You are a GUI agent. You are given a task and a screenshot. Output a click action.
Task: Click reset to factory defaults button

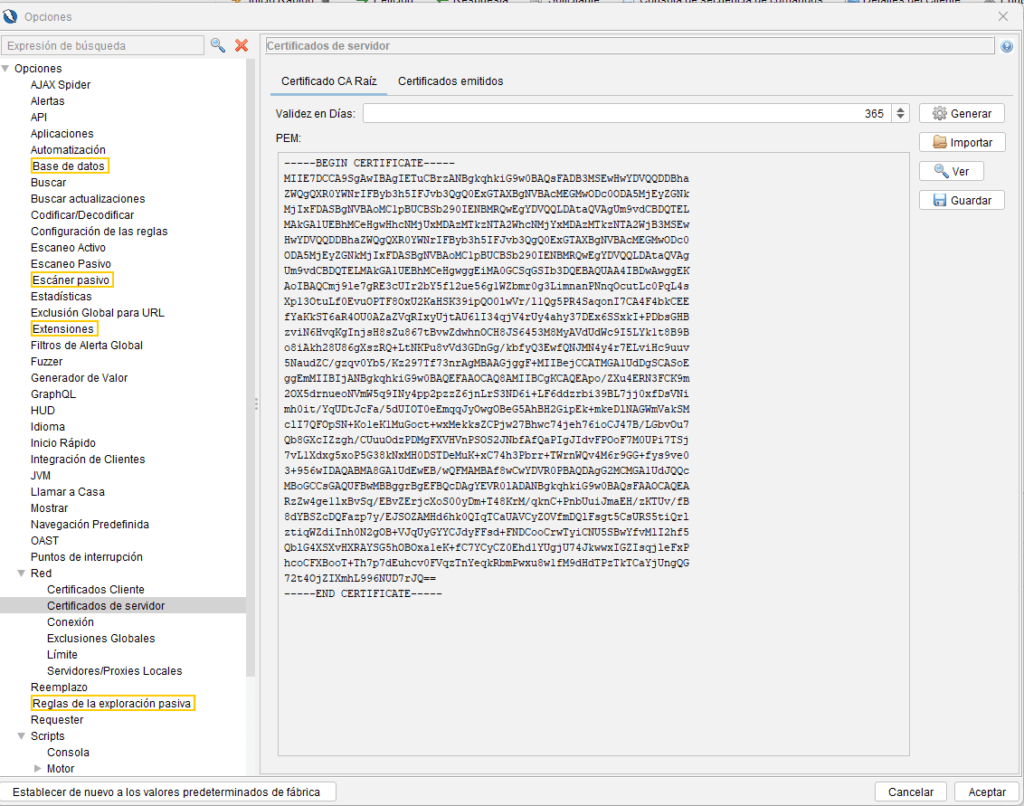point(168,792)
